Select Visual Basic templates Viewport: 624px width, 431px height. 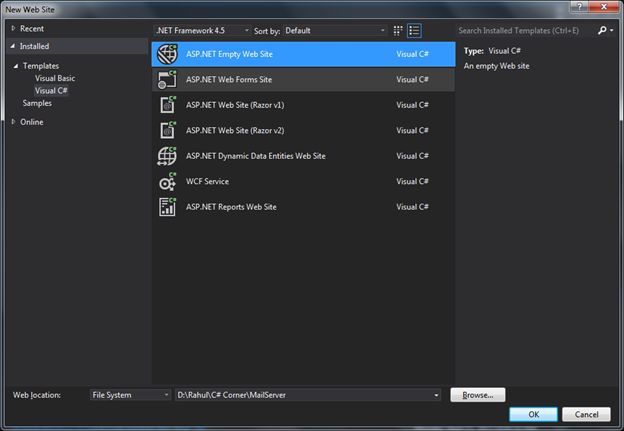pos(55,78)
